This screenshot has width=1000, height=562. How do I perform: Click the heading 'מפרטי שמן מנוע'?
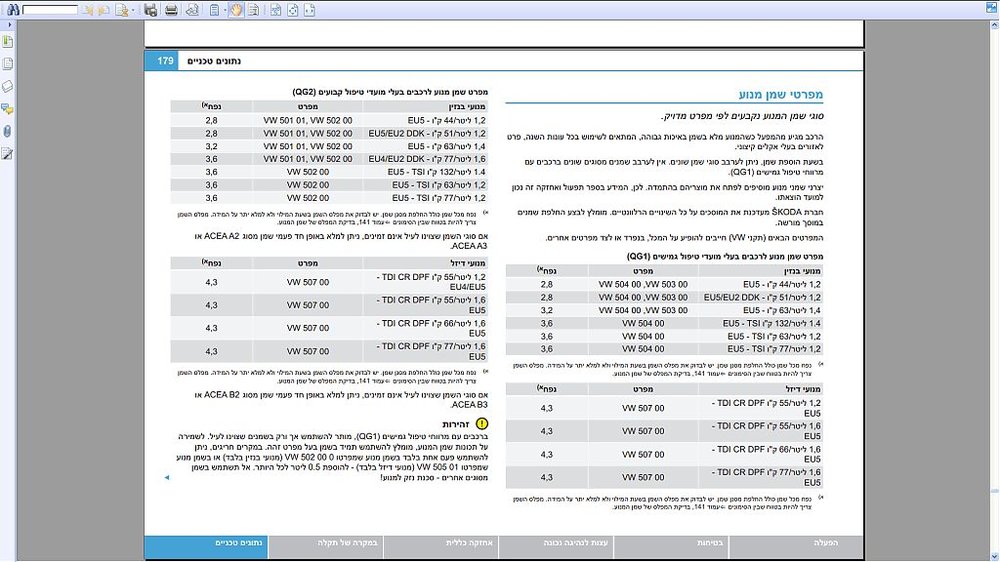click(x=781, y=94)
